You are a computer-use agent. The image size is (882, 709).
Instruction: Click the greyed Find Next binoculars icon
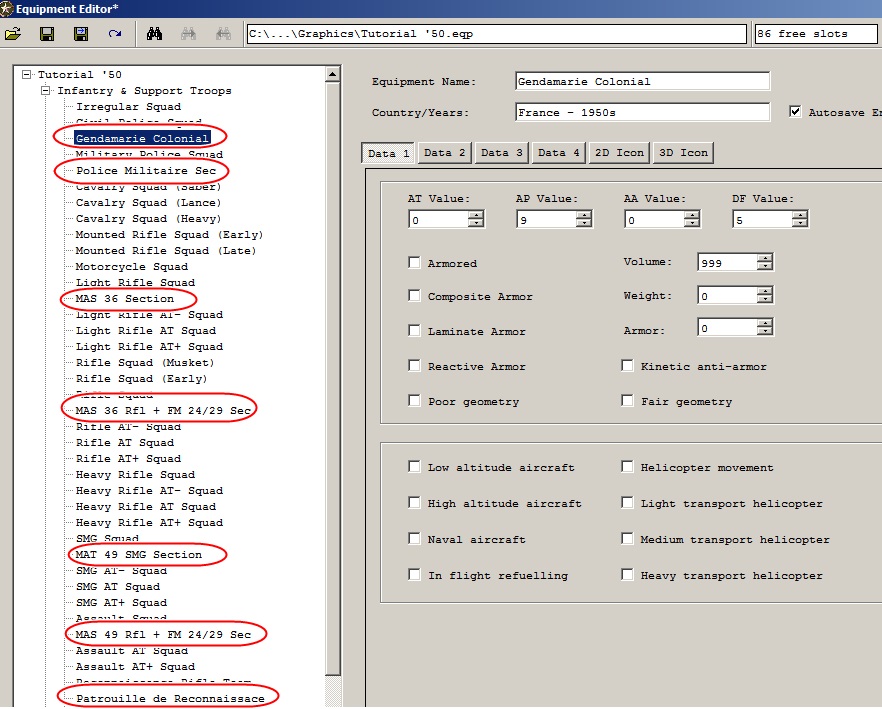click(188, 34)
